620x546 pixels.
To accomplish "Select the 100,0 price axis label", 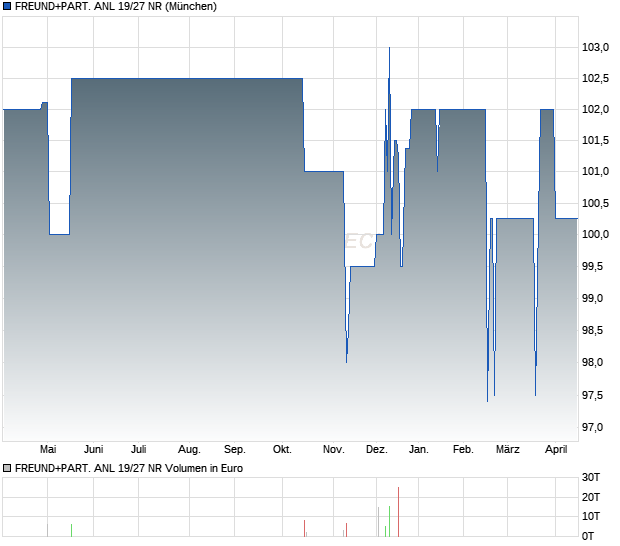I will (595, 234).
